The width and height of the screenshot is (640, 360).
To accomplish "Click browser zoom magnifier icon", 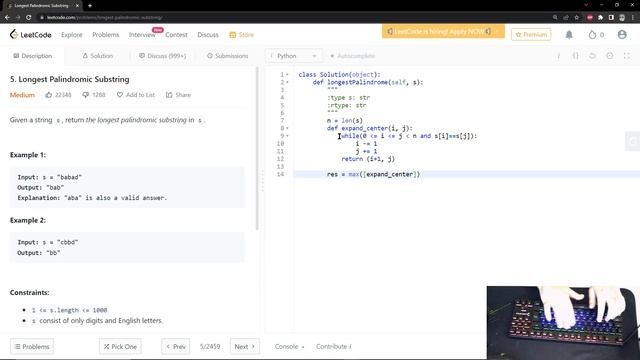I will tap(555, 18).
